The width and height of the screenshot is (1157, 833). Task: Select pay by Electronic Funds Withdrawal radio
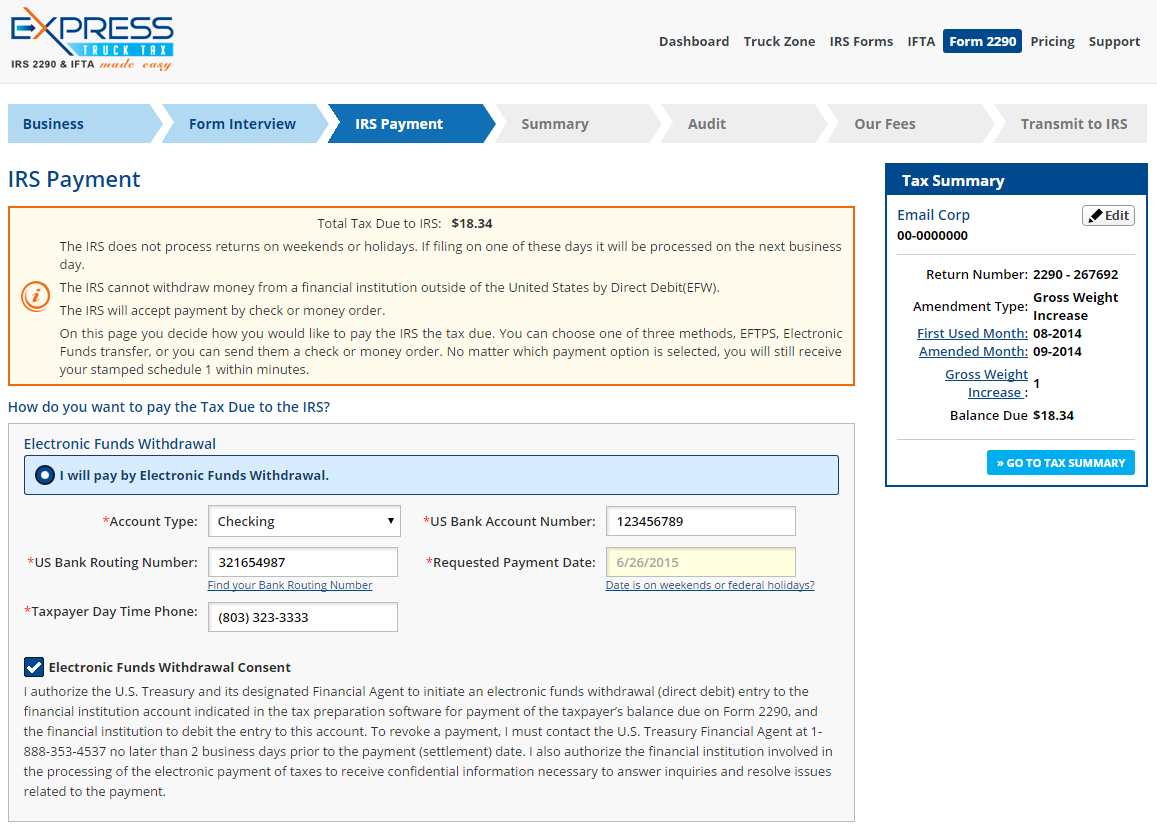[45, 475]
